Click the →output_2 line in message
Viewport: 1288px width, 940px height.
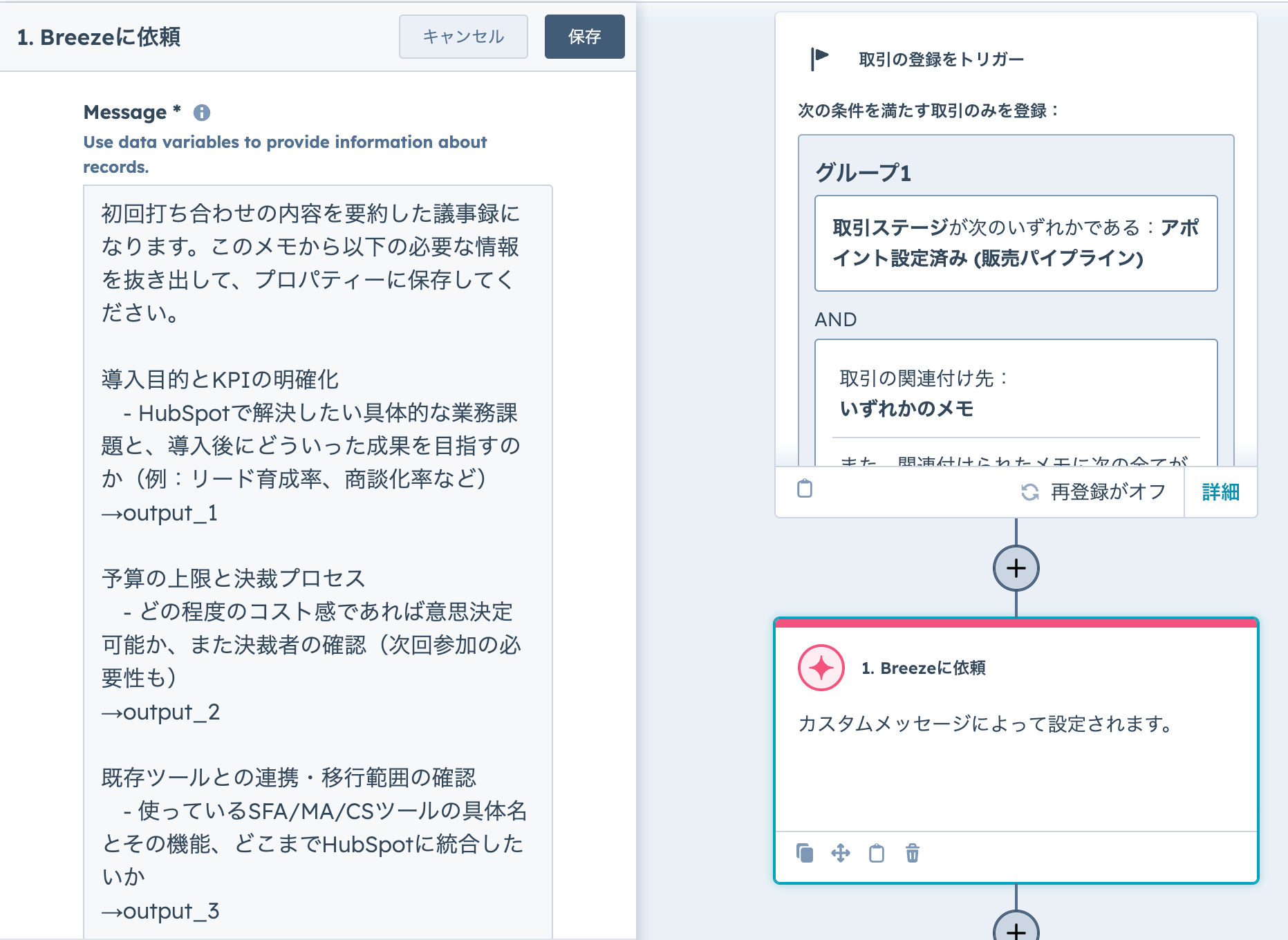pyautogui.click(x=160, y=712)
